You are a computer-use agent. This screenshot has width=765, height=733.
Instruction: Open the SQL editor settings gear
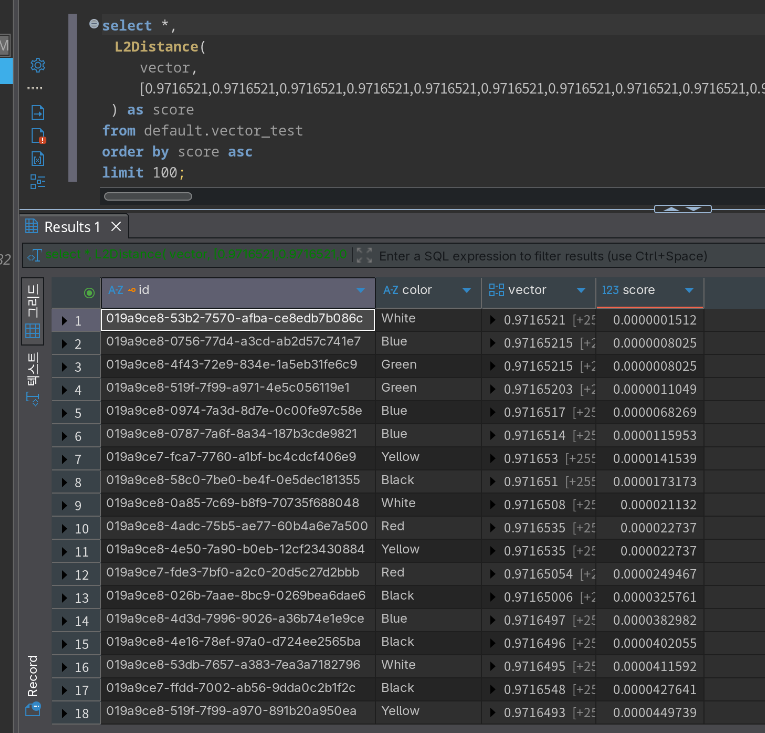coord(37,65)
